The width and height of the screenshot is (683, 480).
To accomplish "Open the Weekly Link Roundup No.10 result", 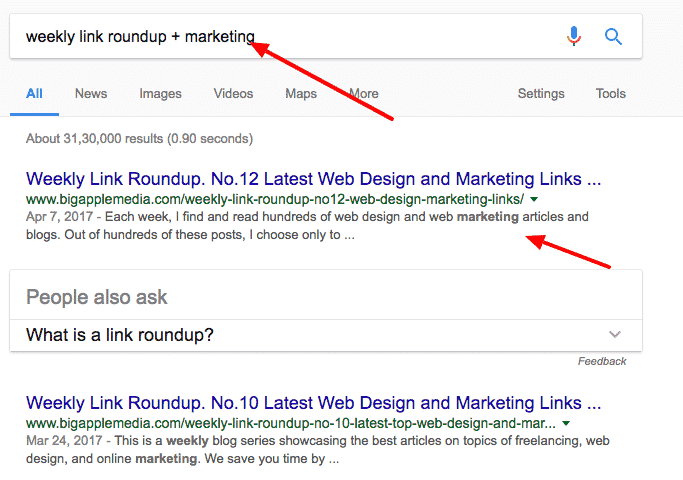I will pyautogui.click(x=313, y=403).
